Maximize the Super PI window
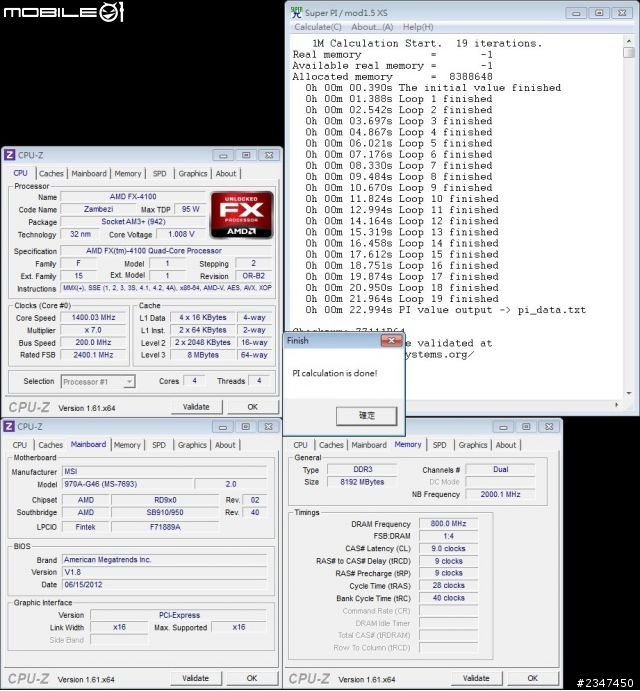The width and height of the screenshot is (640, 691). [x=599, y=13]
